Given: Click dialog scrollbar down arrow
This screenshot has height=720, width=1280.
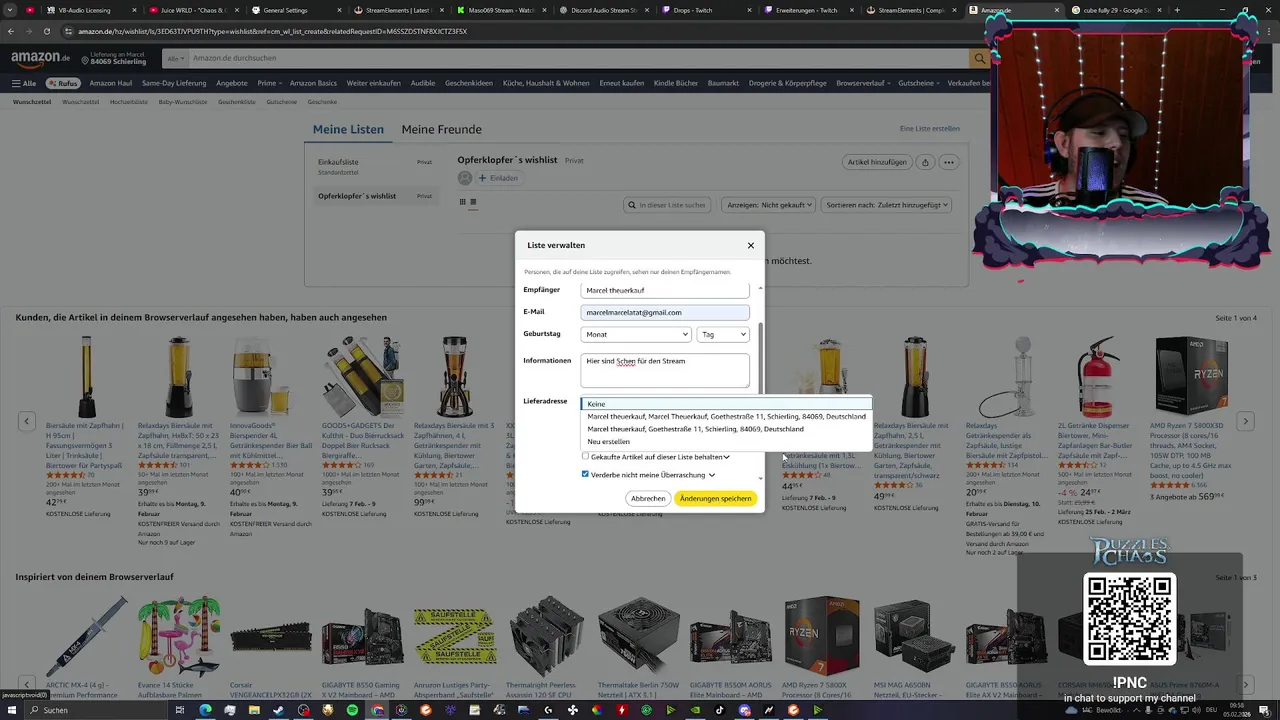Looking at the screenshot, I should (x=761, y=478).
